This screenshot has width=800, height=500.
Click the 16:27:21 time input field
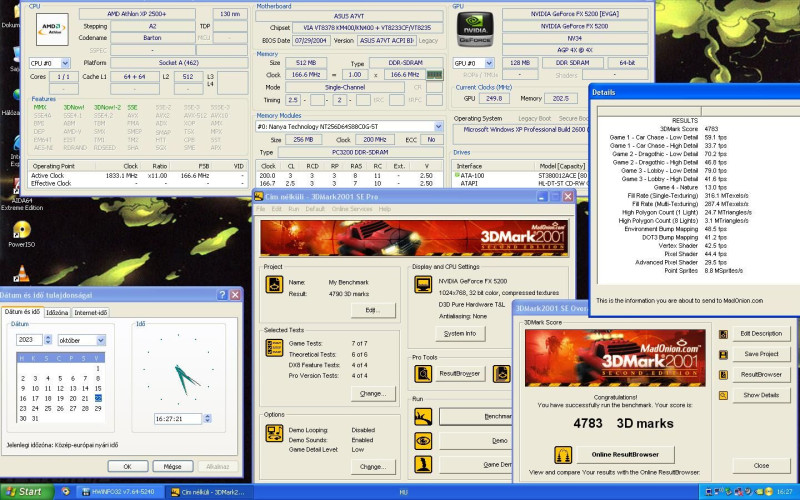[x=178, y=418]
